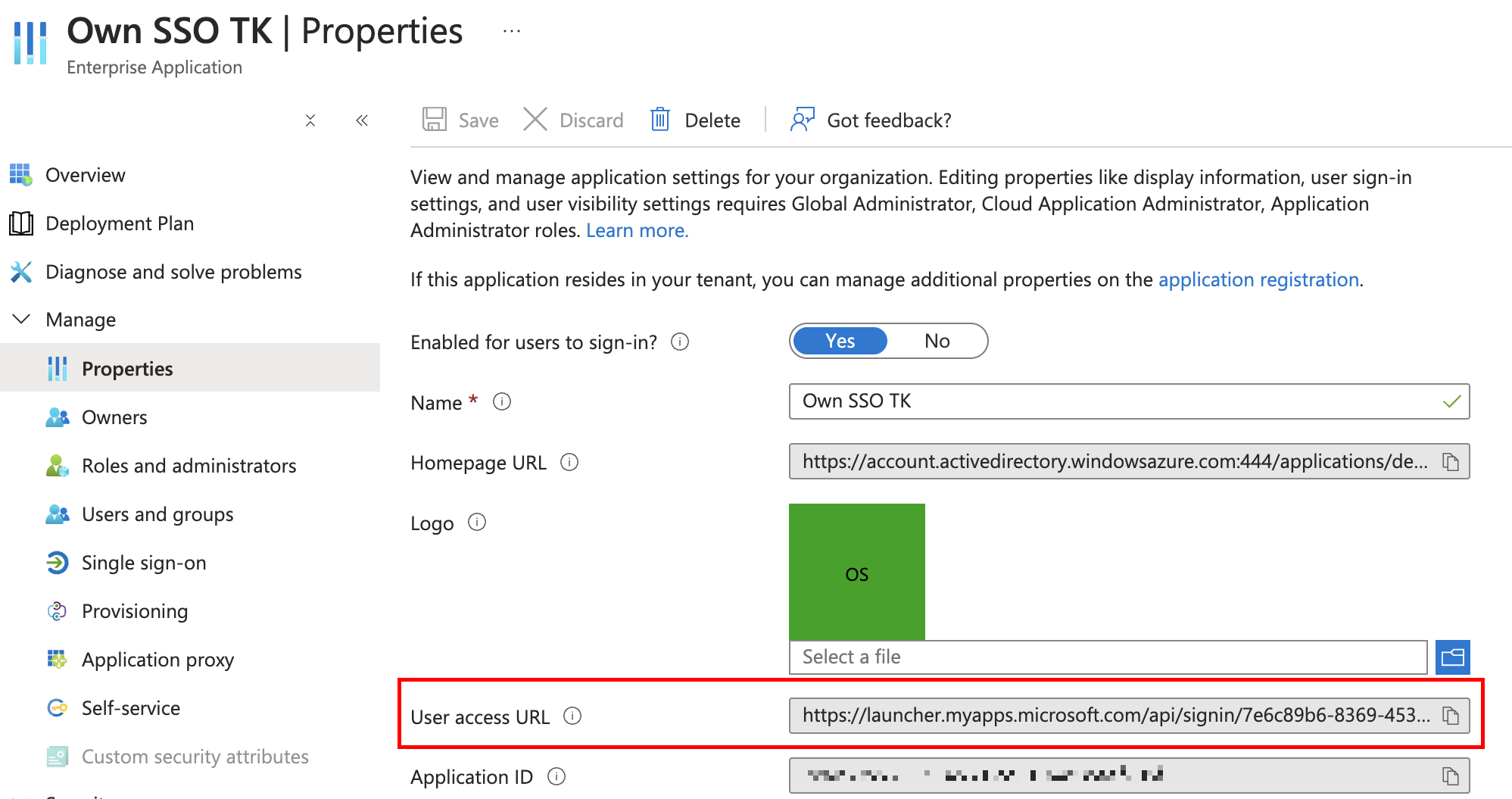Copy the User access URL via copy icon
1512x799 pixels.
(1451, 715)
